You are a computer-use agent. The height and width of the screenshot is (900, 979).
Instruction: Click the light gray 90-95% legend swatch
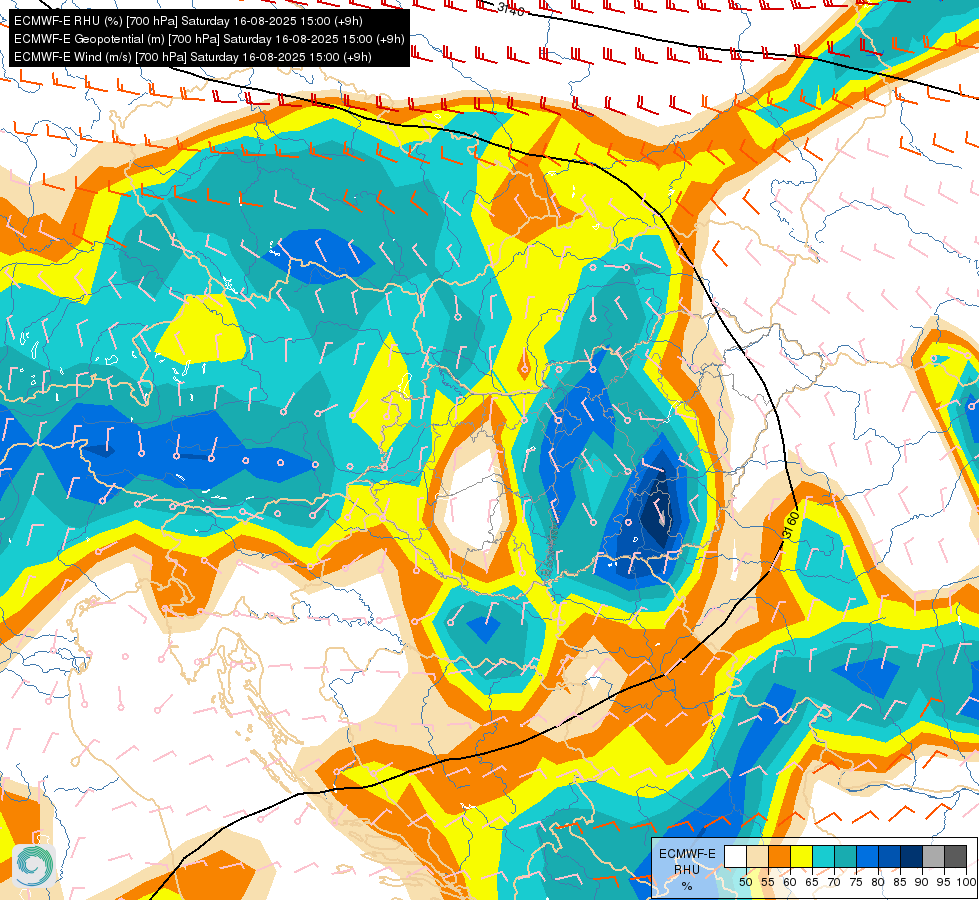click(x=933, y=856)
